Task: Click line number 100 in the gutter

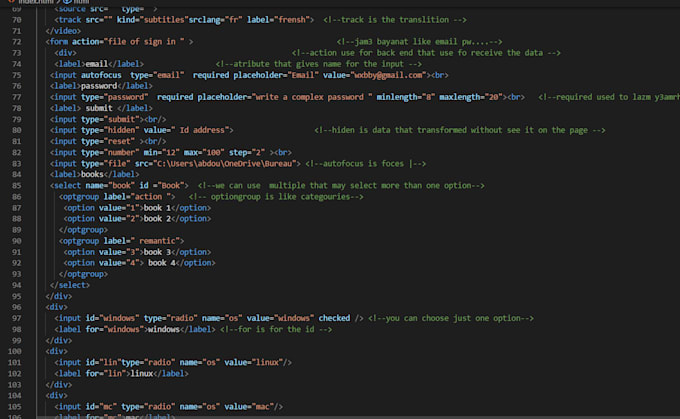Action: (x=14, y=351)
